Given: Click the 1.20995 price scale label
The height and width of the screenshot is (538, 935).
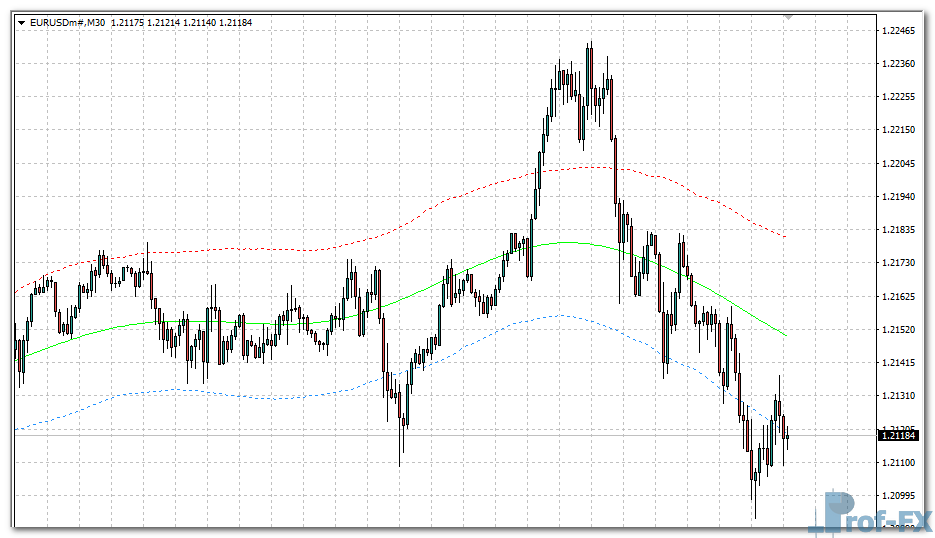Looking at the screenshot, I should pyautogui.click(x=899, y=495).
